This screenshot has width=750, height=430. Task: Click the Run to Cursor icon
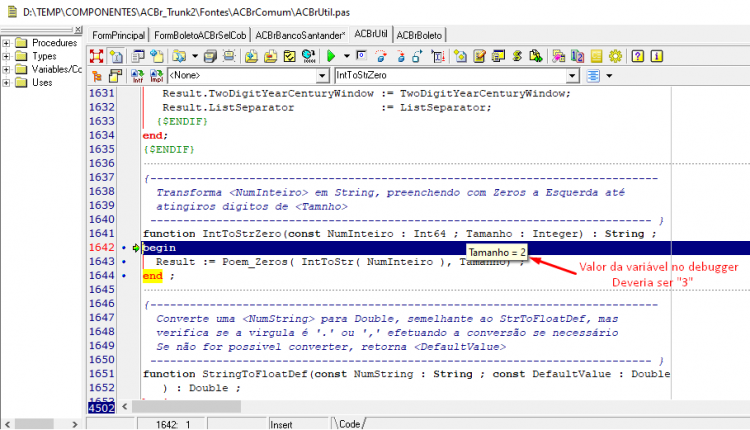pyautogui.click(x=438, y=56)
